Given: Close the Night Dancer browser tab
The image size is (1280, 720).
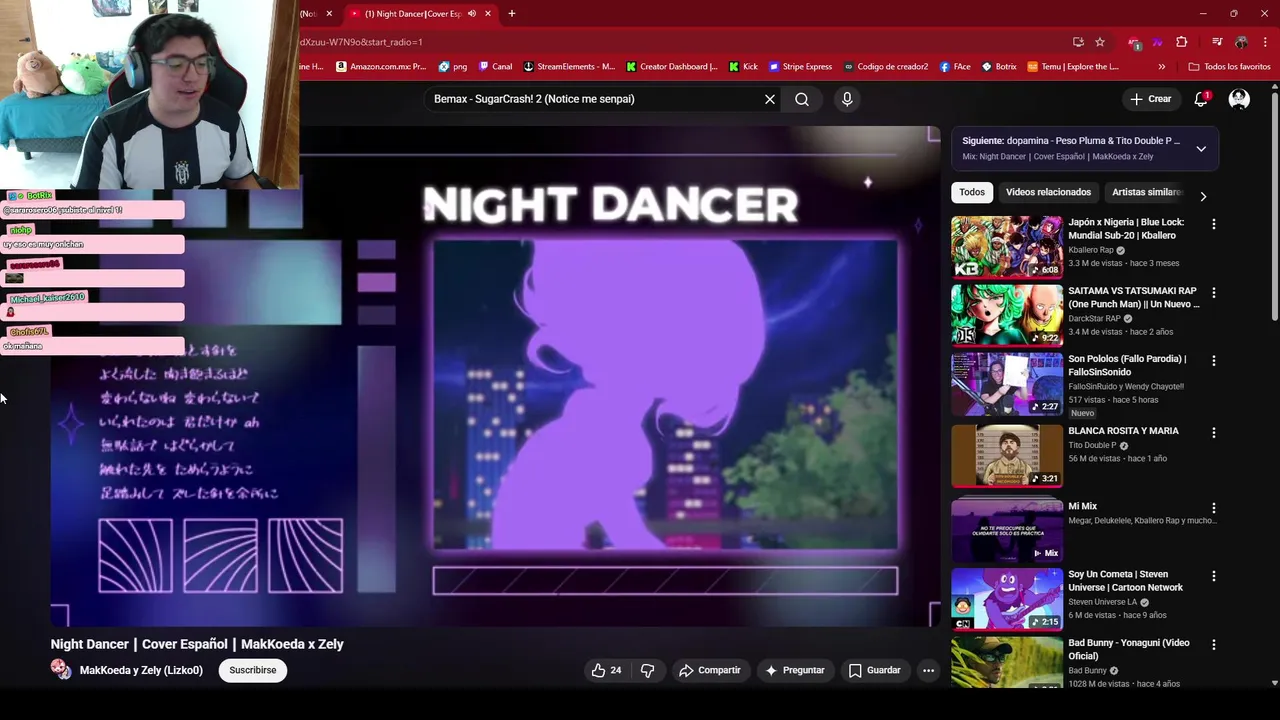Looking at the screenshot, I should (488, 14).
